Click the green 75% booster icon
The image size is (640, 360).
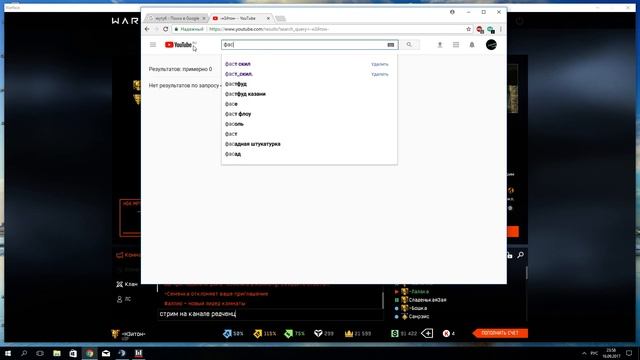point(289,333)
